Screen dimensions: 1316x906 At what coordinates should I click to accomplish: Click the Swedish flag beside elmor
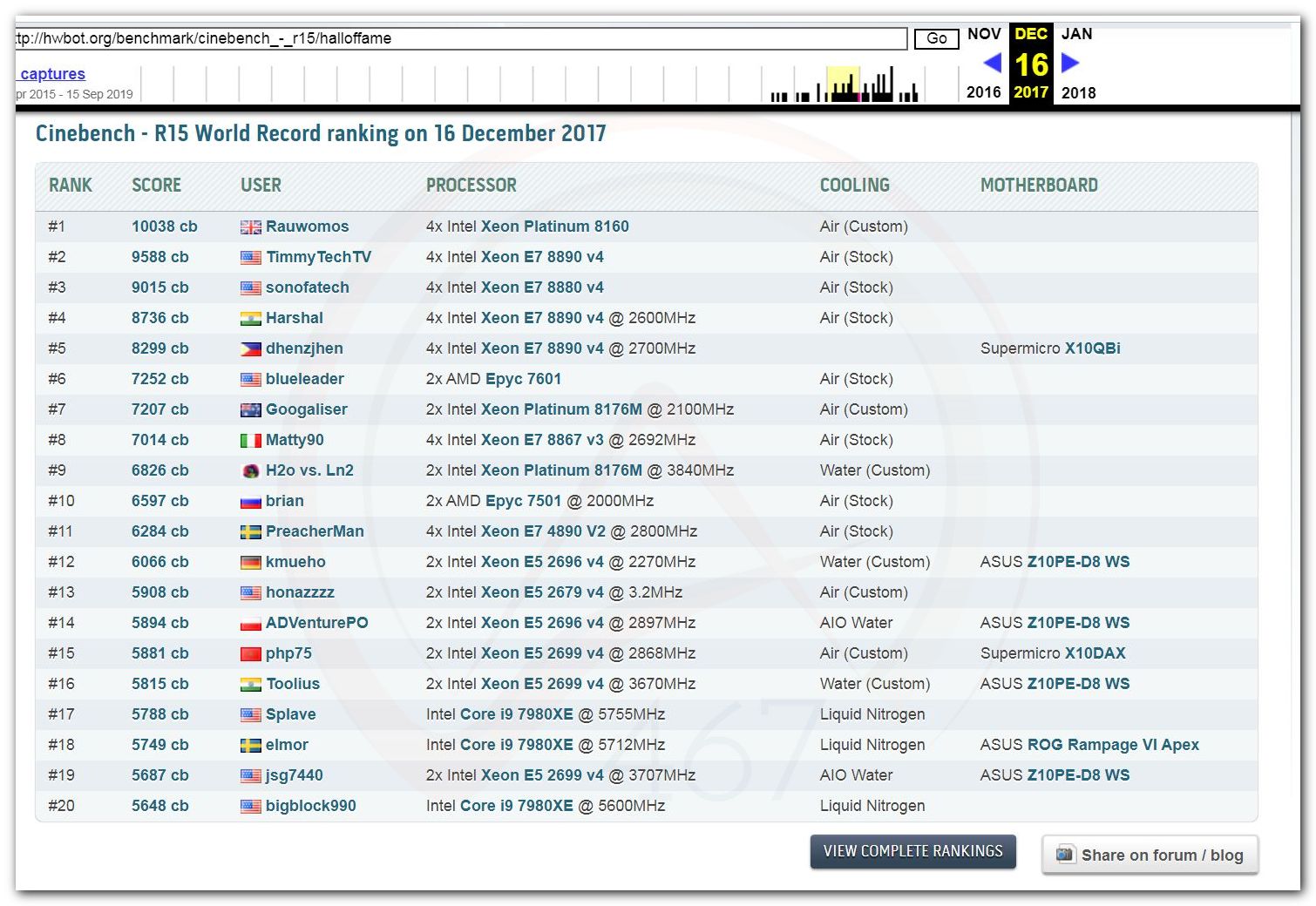pos(250,746)
